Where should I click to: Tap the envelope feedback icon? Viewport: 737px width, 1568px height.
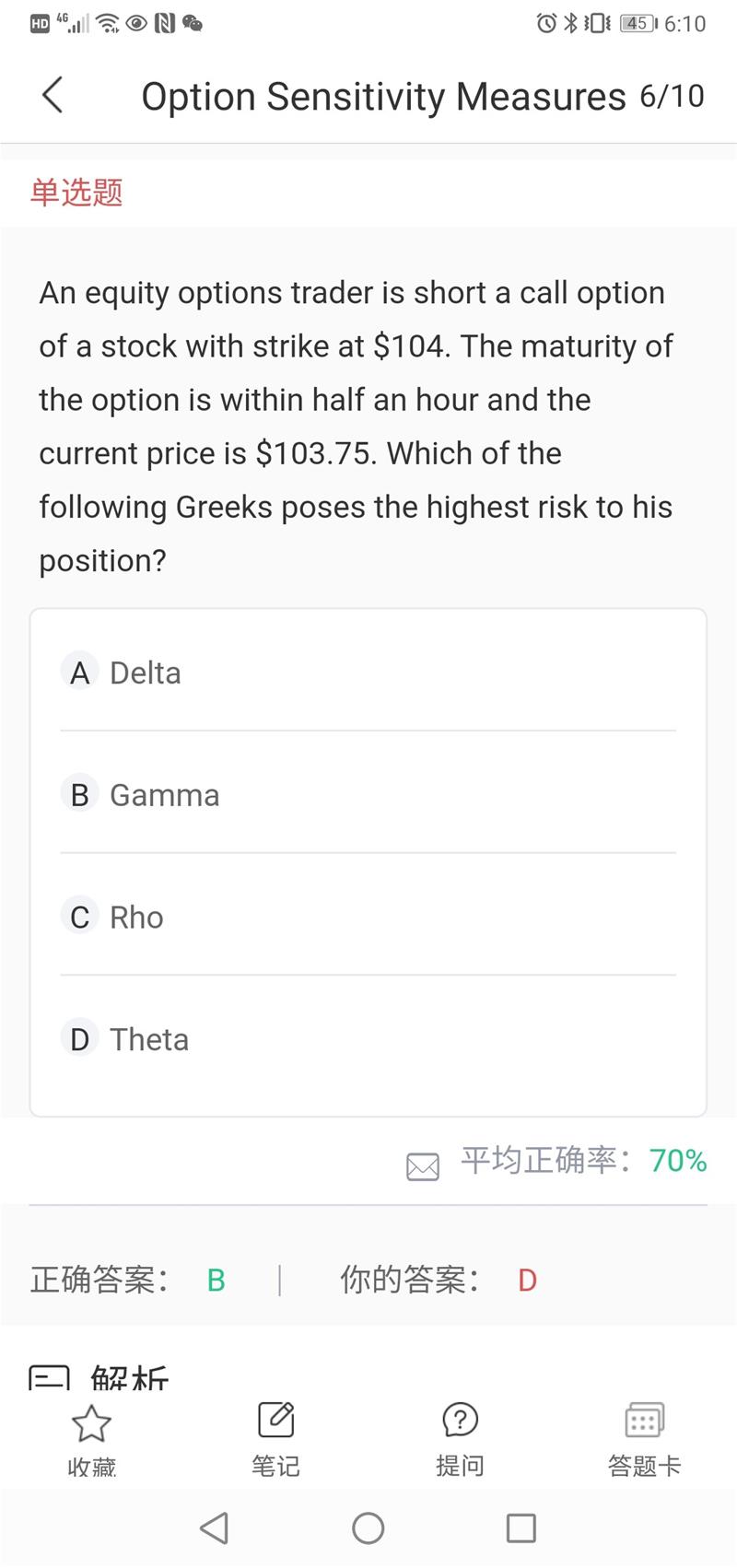point(423,1166)
